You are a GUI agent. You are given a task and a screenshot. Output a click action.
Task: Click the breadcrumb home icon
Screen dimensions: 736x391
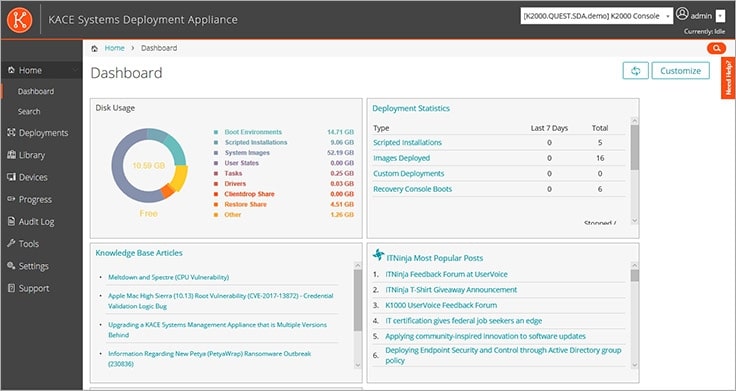pos(94,48)
